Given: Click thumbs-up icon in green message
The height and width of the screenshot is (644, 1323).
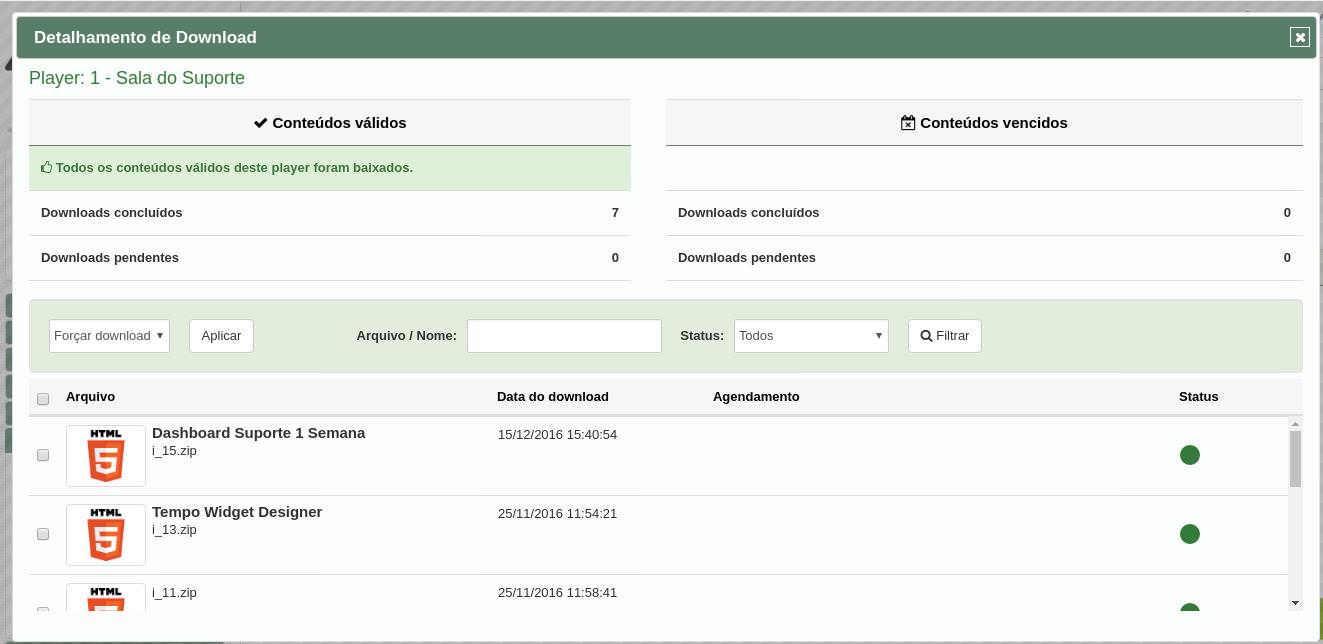Looking at the screenshot, I should point(46,168).
